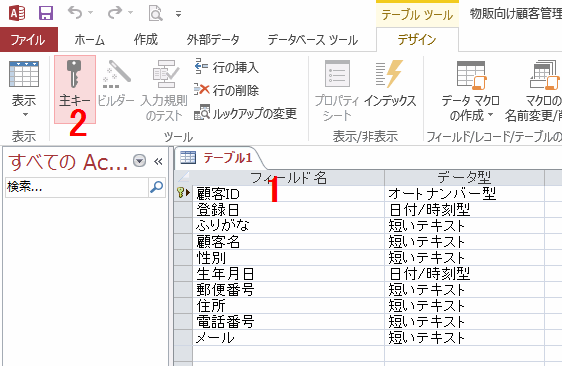Open the ファイル tab
This screenshot has width=562, height=366.
click(29, 39)
